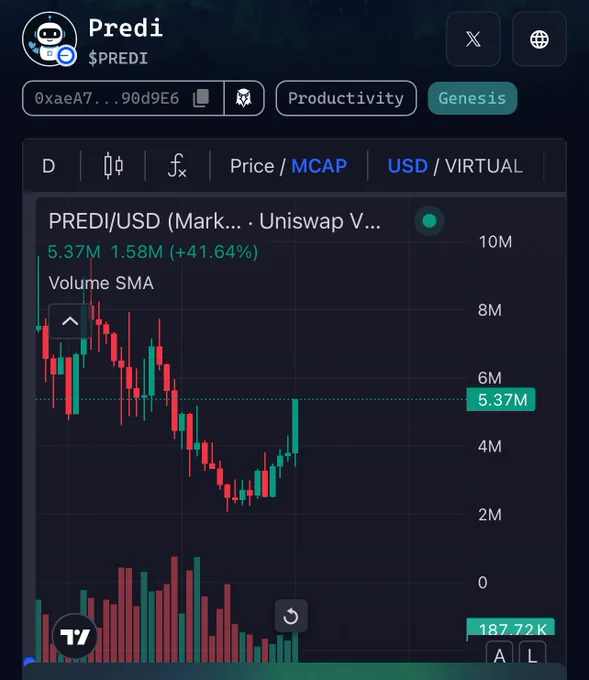The height and width of the screenshot is (680, 589).
Task: Switch chart to Price view
Action: tap(252, 166)
